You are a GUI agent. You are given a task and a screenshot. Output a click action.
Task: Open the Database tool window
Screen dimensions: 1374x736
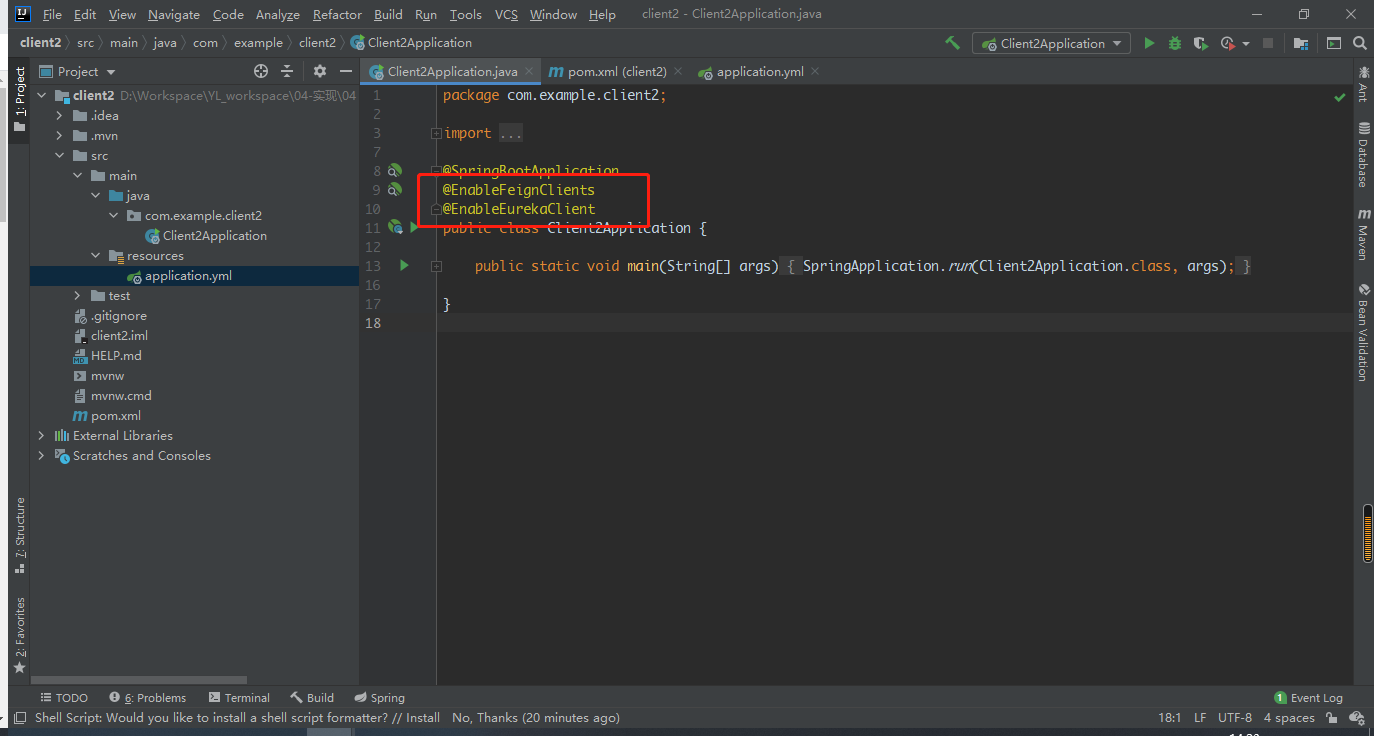1363,155
